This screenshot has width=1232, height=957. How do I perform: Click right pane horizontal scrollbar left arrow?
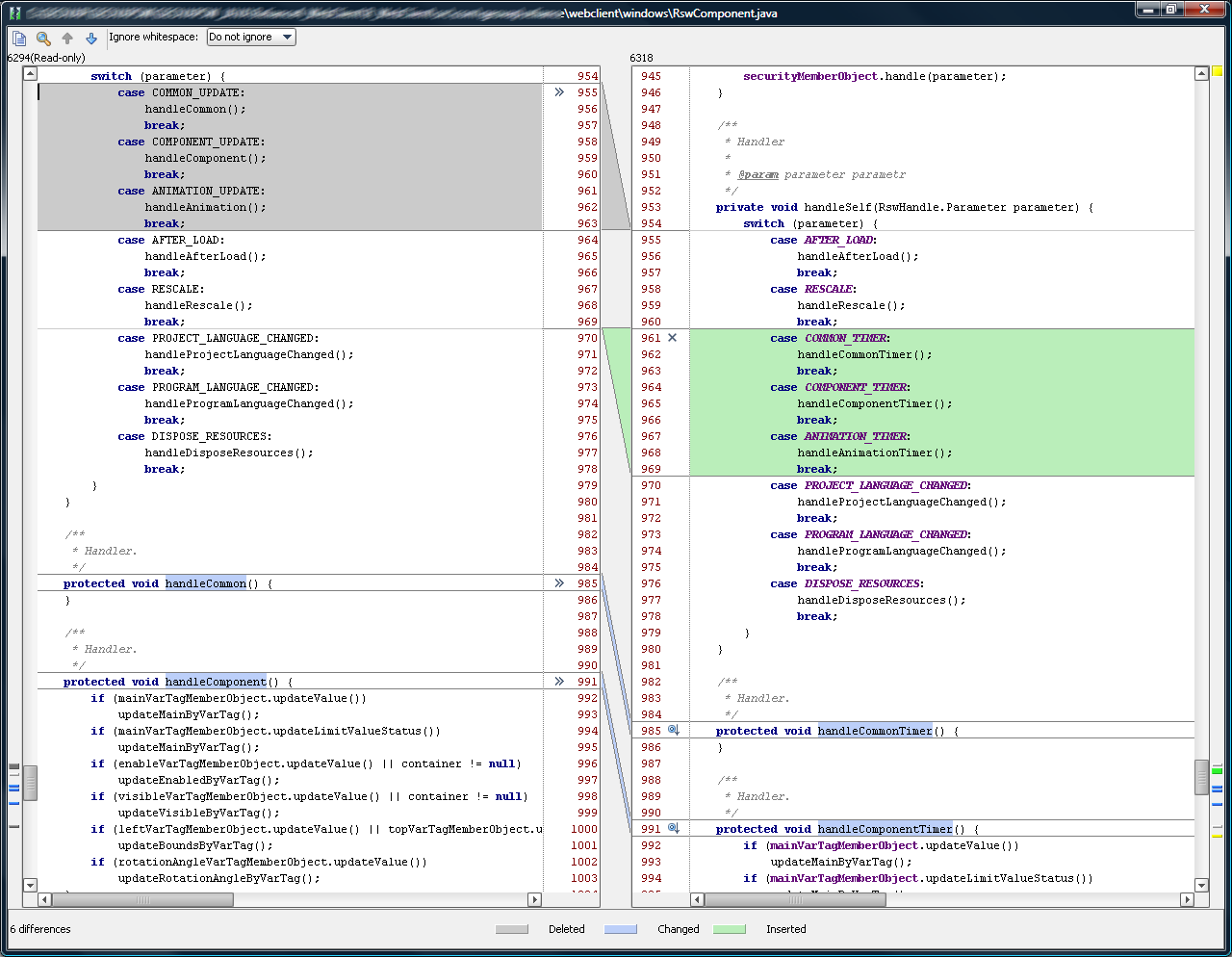697,899
